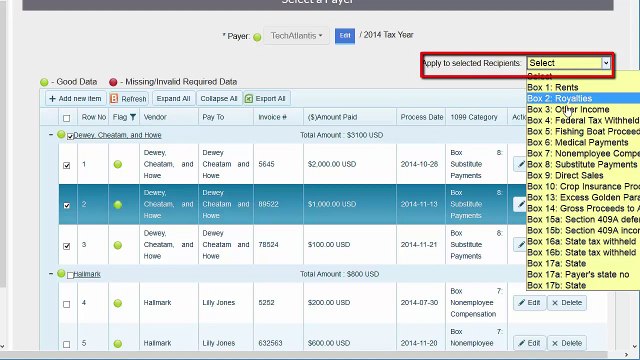
Task: Choose Box 1: Rents option
Action: [583, 87]
